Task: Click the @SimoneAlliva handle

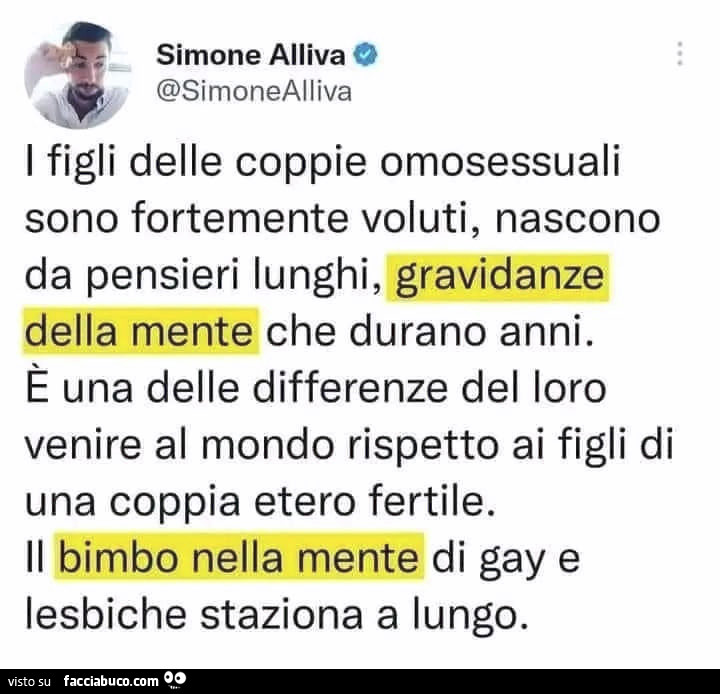Action: click(254, 91)
